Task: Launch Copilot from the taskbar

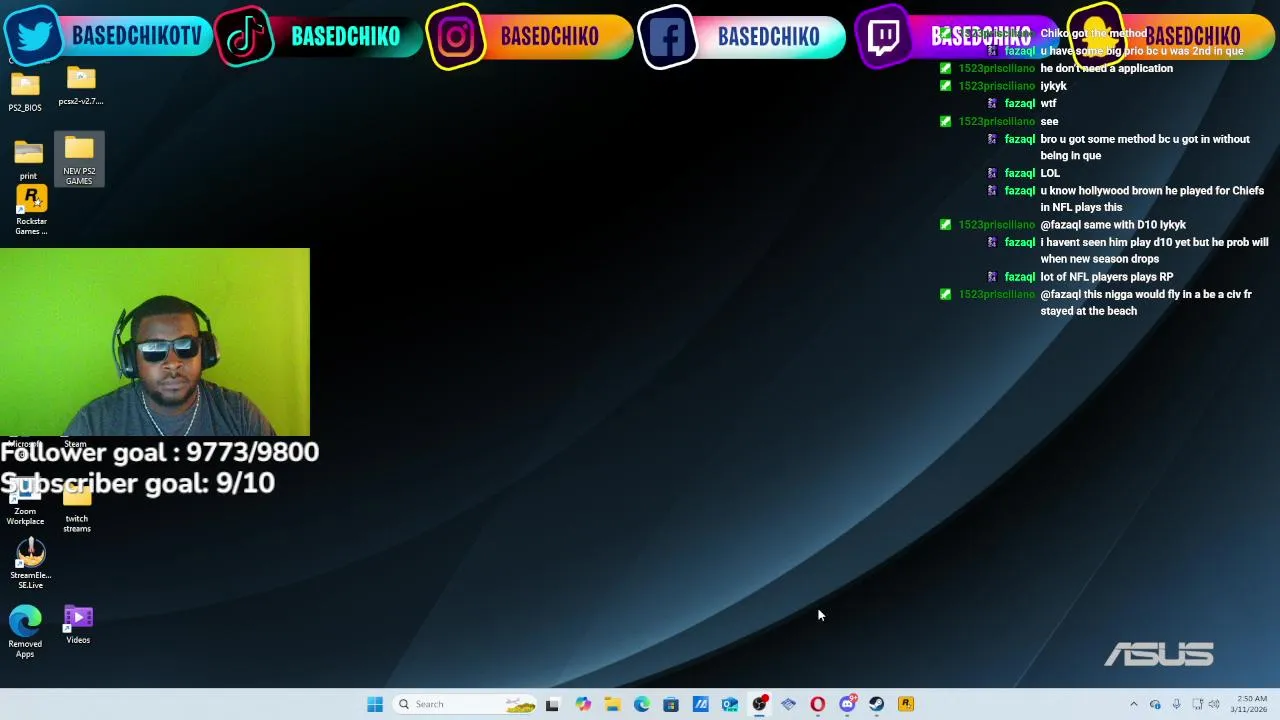Action: pyautogui.click(x=583, y=704)
